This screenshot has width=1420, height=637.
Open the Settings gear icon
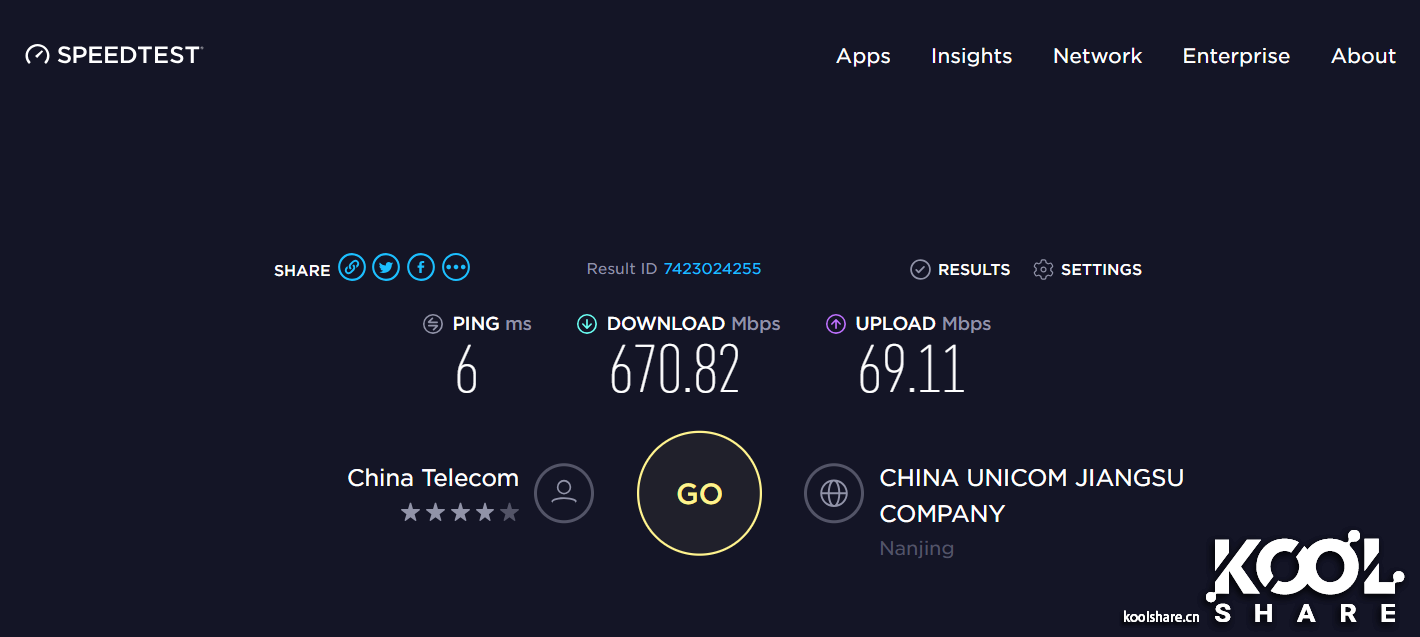coord(1043,269)
